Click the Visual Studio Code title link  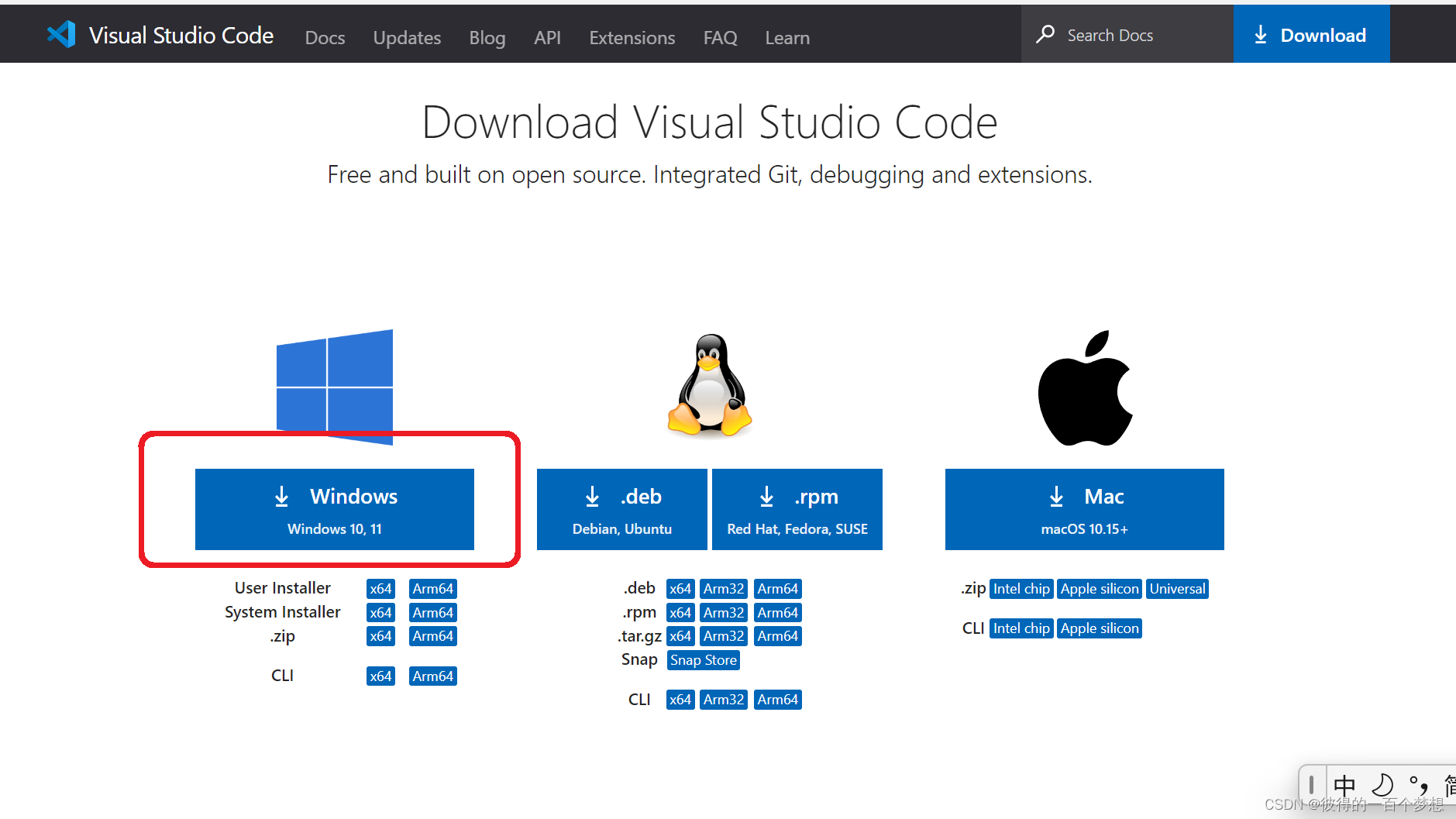(181, 35)
